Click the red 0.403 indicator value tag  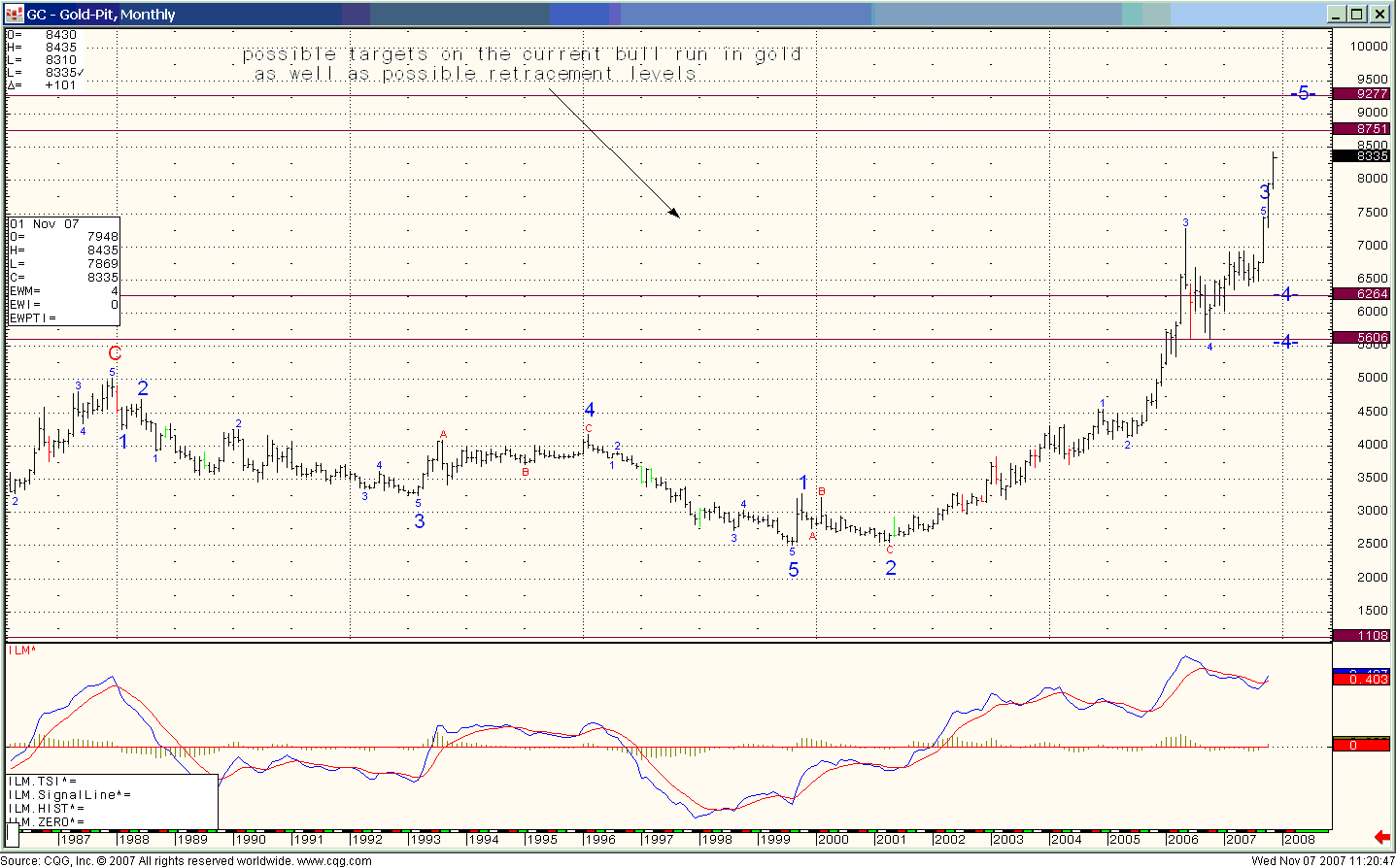click(x=1362, y=680)
